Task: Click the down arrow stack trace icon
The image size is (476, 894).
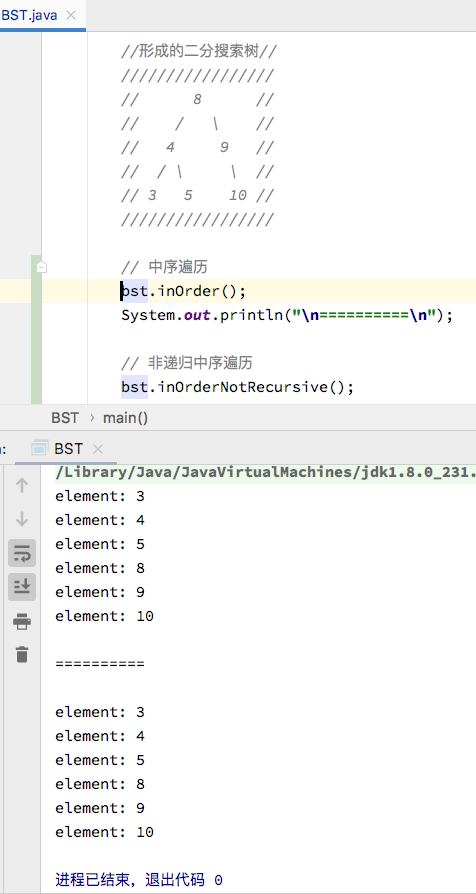Action: (22, 519)
